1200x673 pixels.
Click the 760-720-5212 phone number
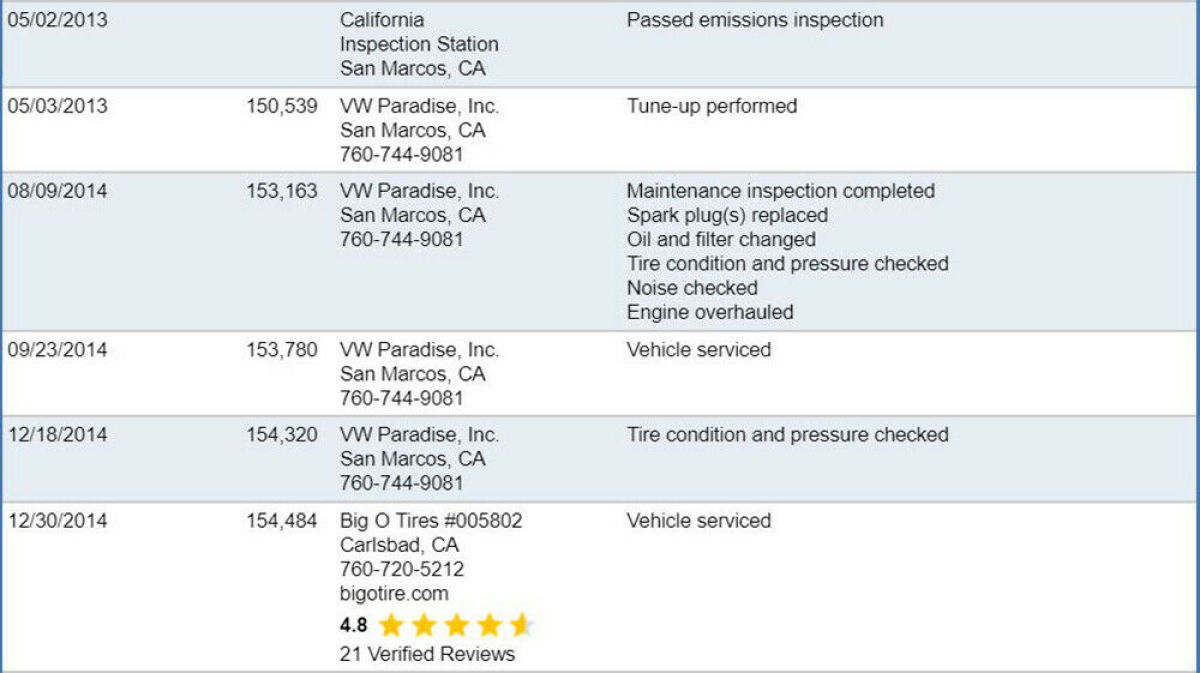click(x=402, y=569)
